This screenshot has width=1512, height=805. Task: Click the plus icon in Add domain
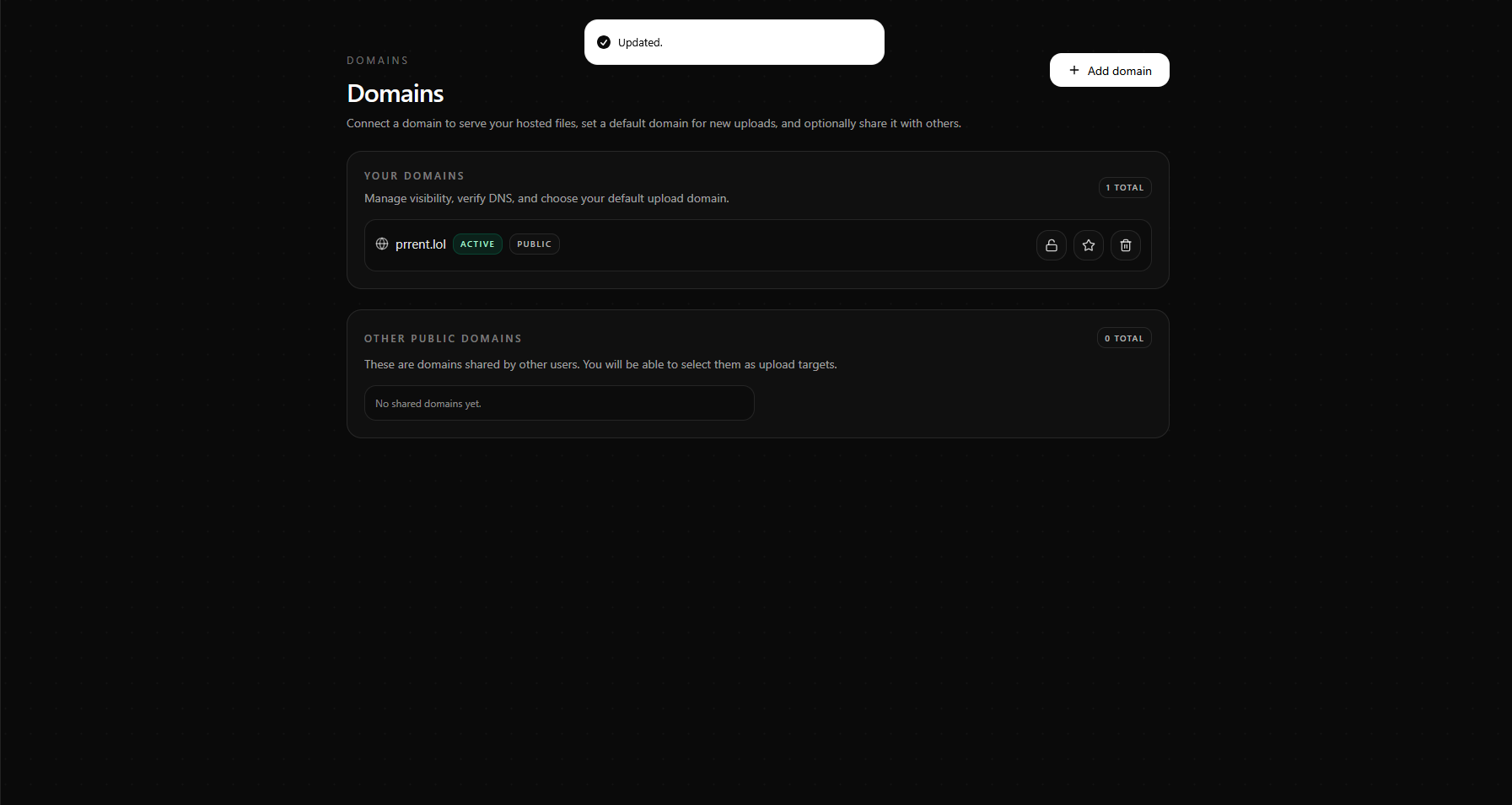point(1073,70)
